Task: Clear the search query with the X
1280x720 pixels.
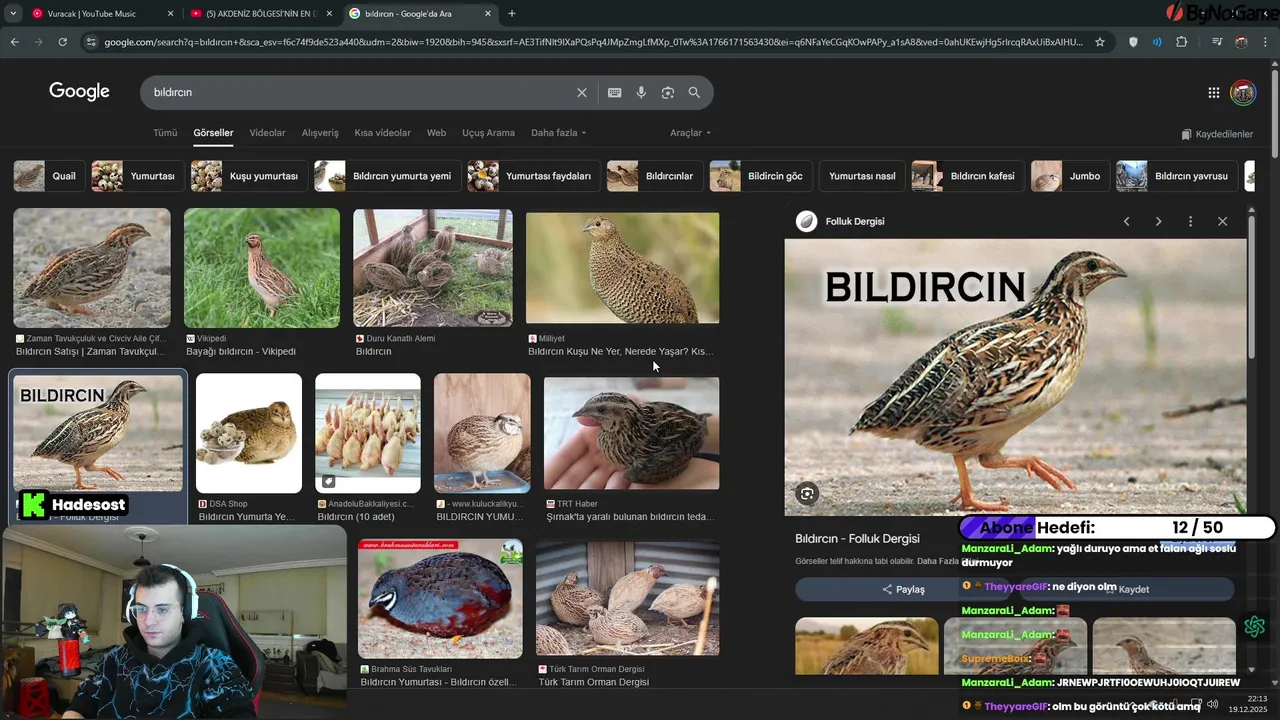Action: [x=582, y=92]
